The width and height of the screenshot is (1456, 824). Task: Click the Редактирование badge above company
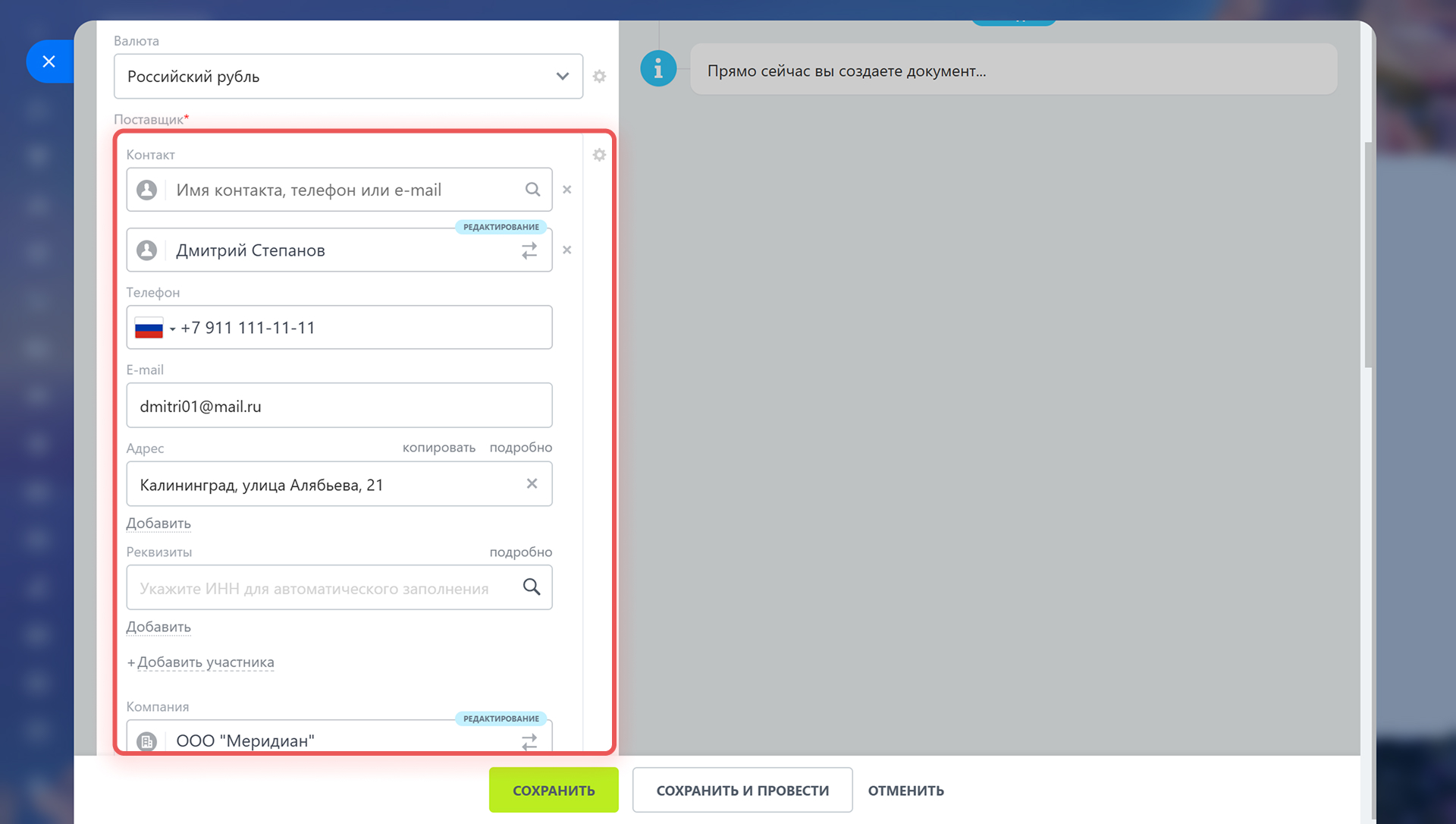pyautogui.click(x=501, y=719)
